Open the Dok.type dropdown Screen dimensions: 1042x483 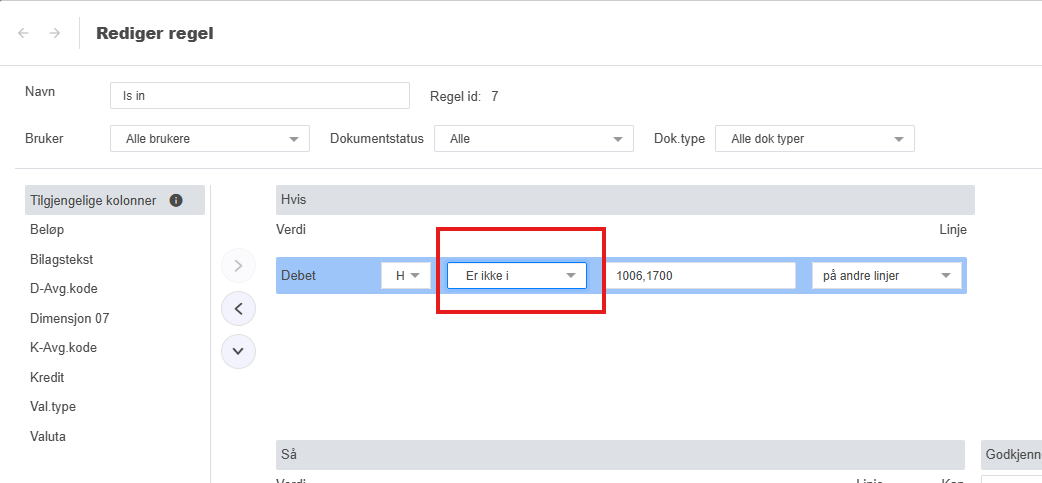[x=814, y=139]
